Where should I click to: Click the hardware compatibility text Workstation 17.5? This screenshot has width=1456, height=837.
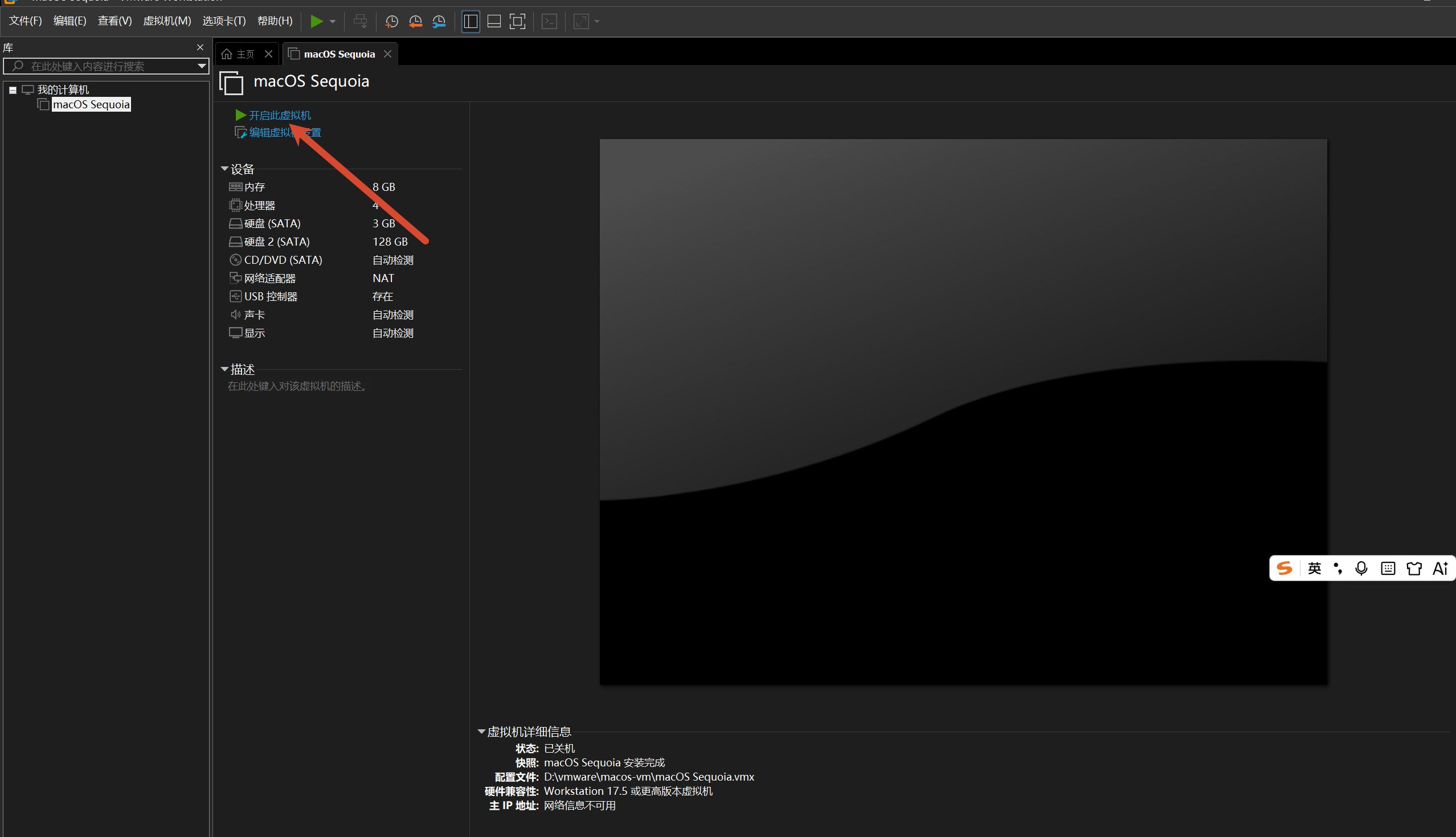tap(586, 791)
